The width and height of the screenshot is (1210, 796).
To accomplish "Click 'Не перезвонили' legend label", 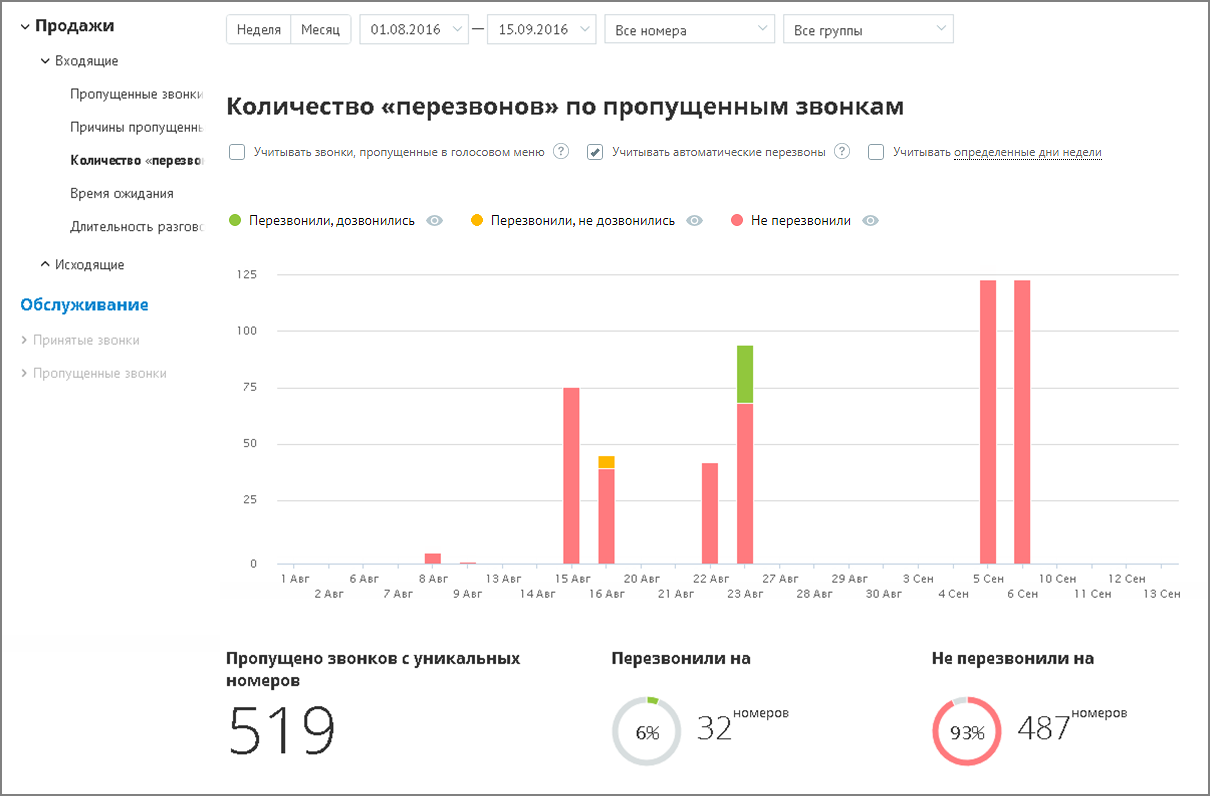I will (801, 221).
